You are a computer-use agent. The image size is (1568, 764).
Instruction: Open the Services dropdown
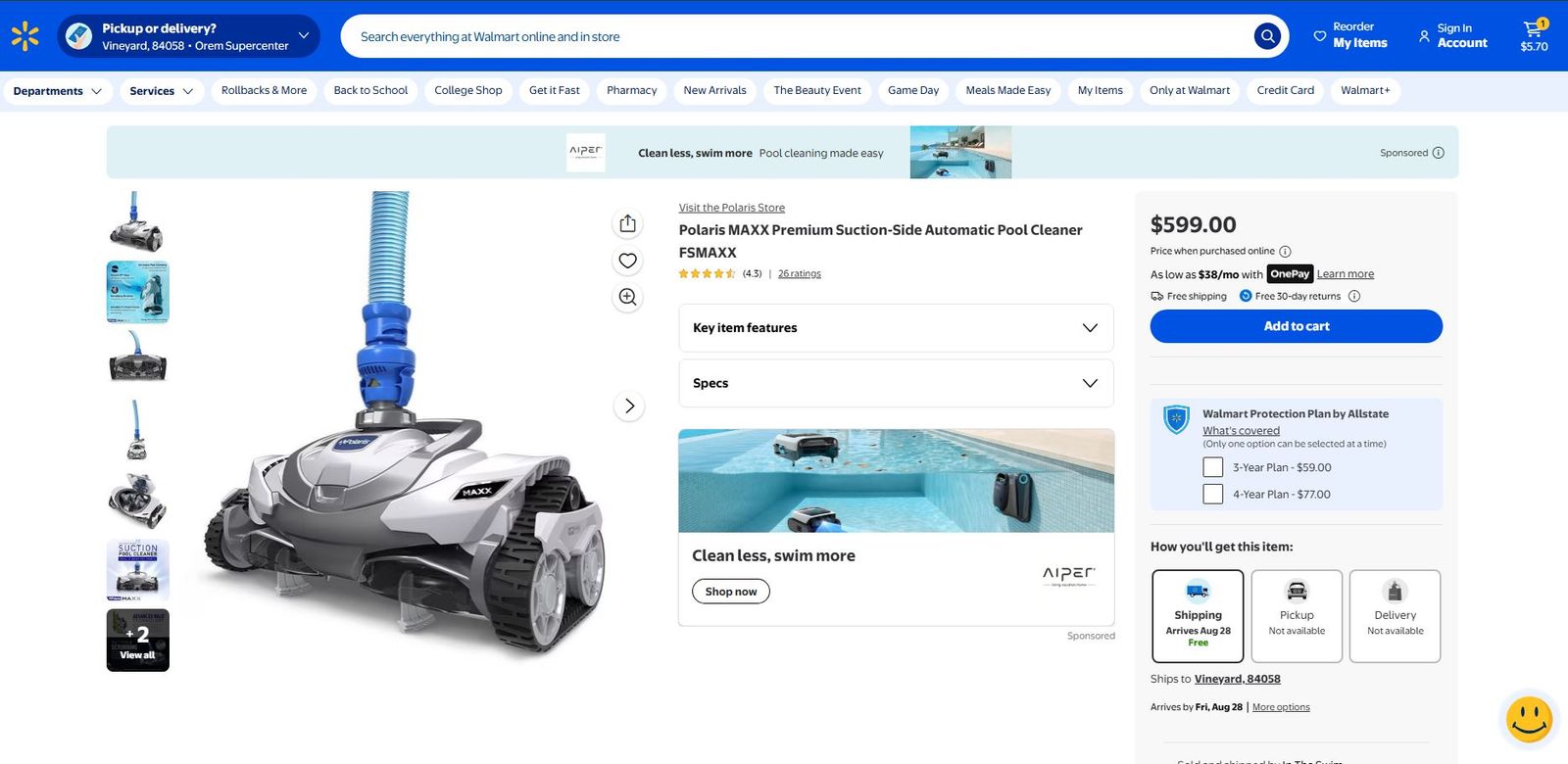162,91
